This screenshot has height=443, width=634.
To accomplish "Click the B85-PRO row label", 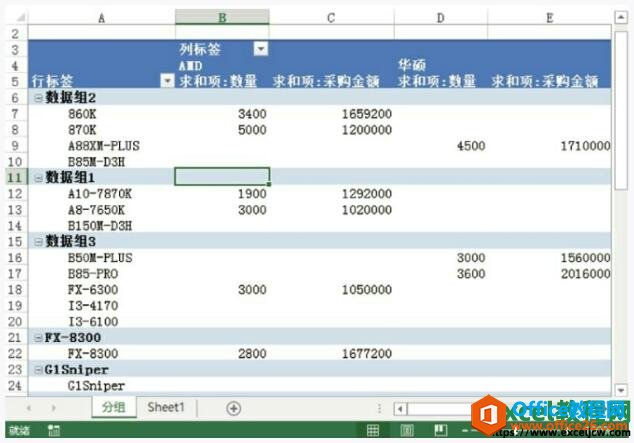I will [x=93, y=274].
